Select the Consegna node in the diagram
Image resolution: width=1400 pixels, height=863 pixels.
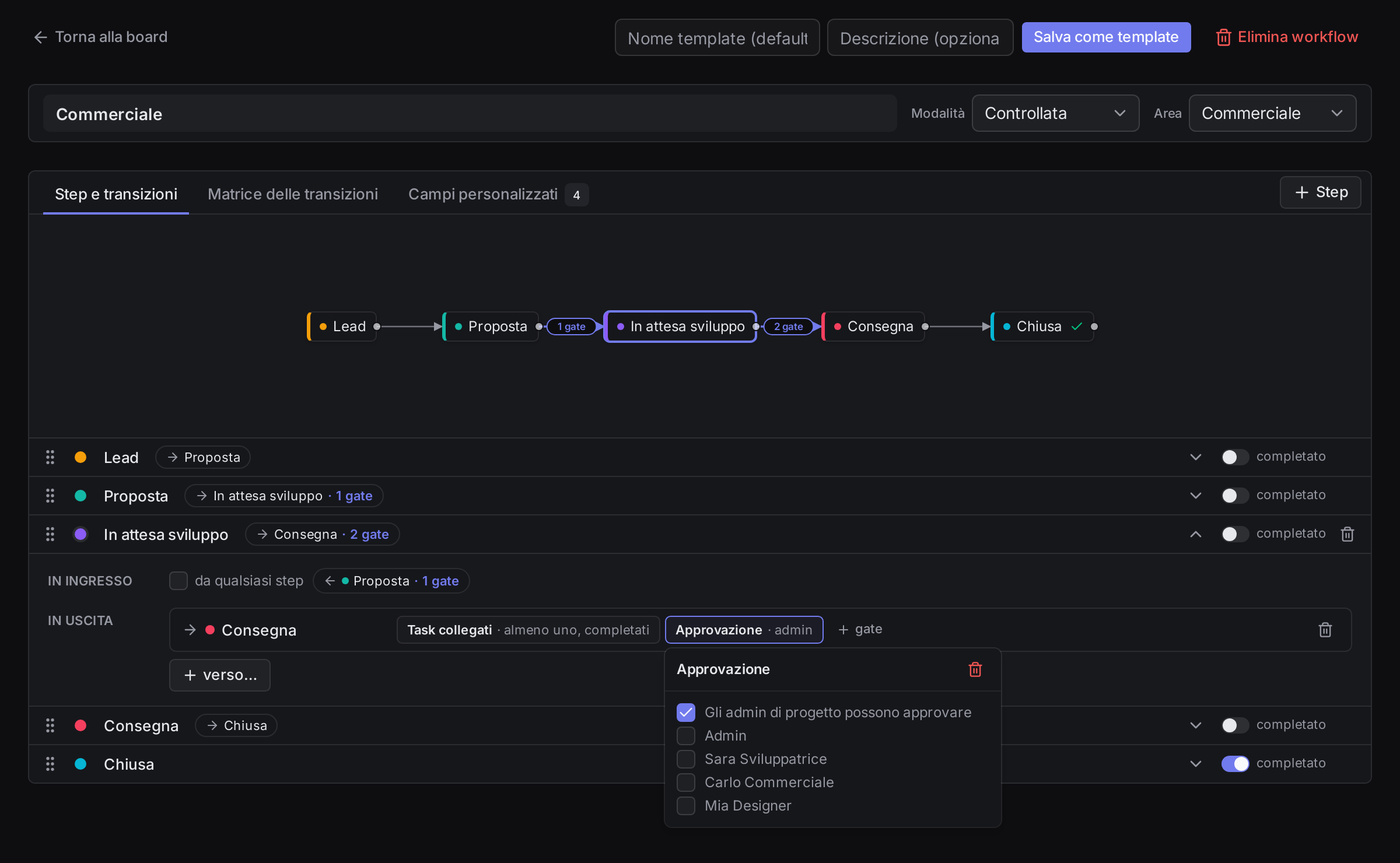[x=873, y=327]
